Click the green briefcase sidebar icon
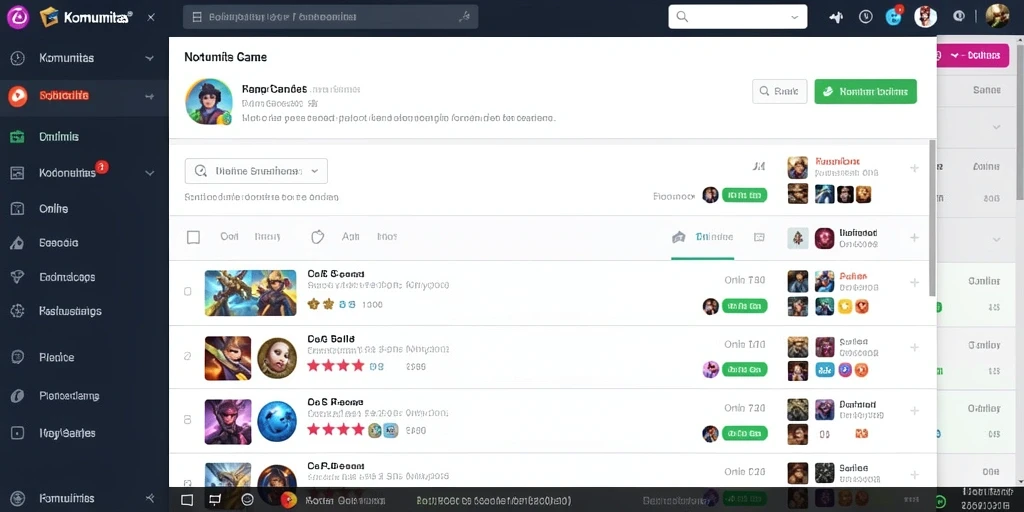The height and width of the screenshot is (512, 1024). [18, 136]
